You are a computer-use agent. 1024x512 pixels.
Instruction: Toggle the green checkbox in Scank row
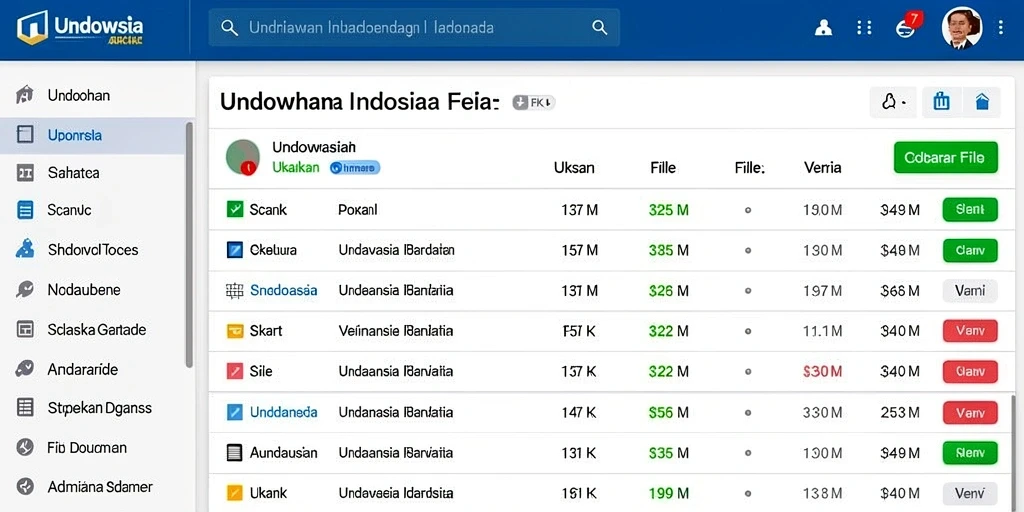pos(234,210)
